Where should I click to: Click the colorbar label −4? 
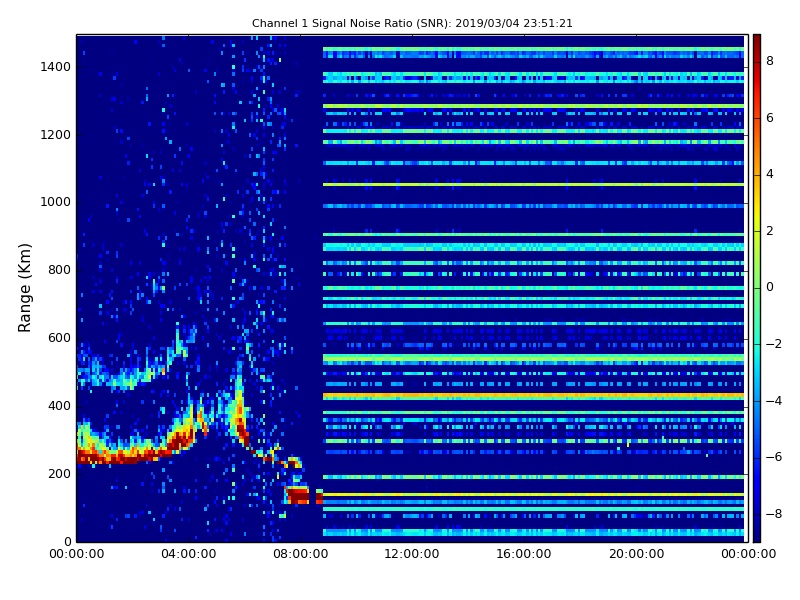[773, 401]
